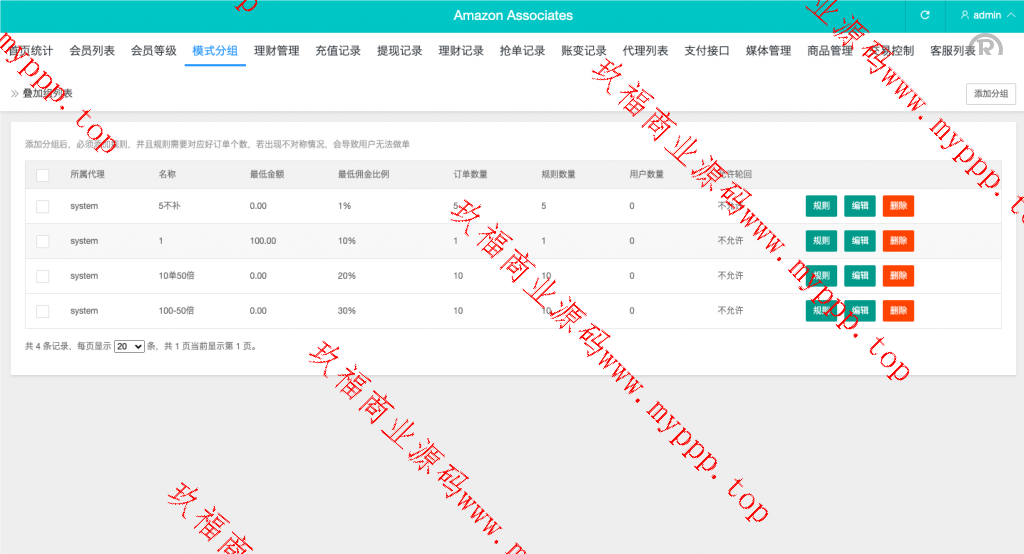Open the 支付接口 tab
1024x554 pixels.
click(x=707, y=51)
